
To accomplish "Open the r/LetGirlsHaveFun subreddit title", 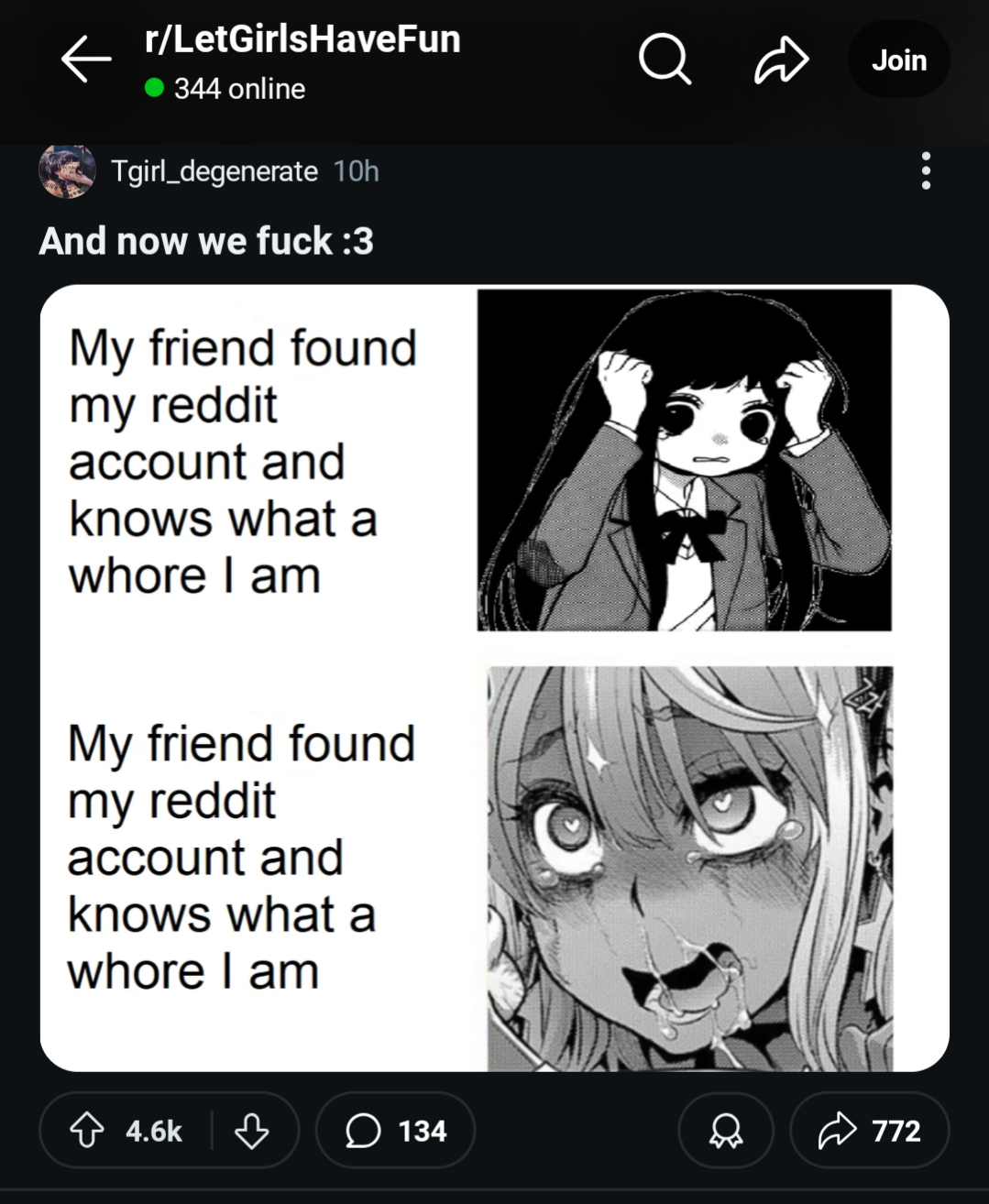I will 302,39.
